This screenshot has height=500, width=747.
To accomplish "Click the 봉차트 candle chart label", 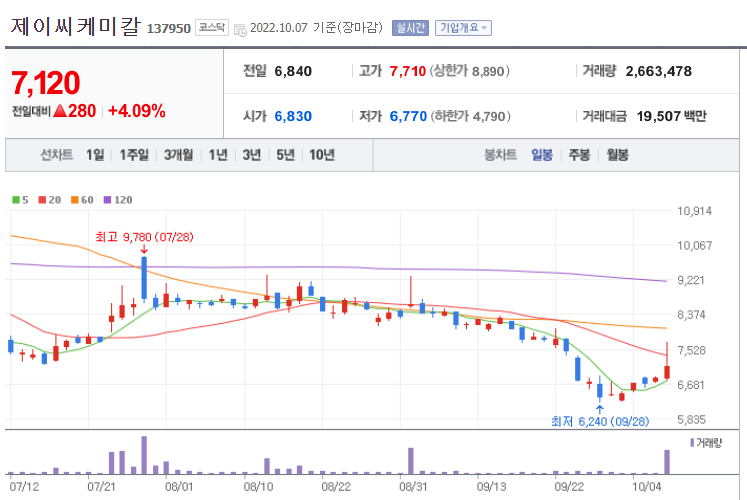I will click(501, 155).
